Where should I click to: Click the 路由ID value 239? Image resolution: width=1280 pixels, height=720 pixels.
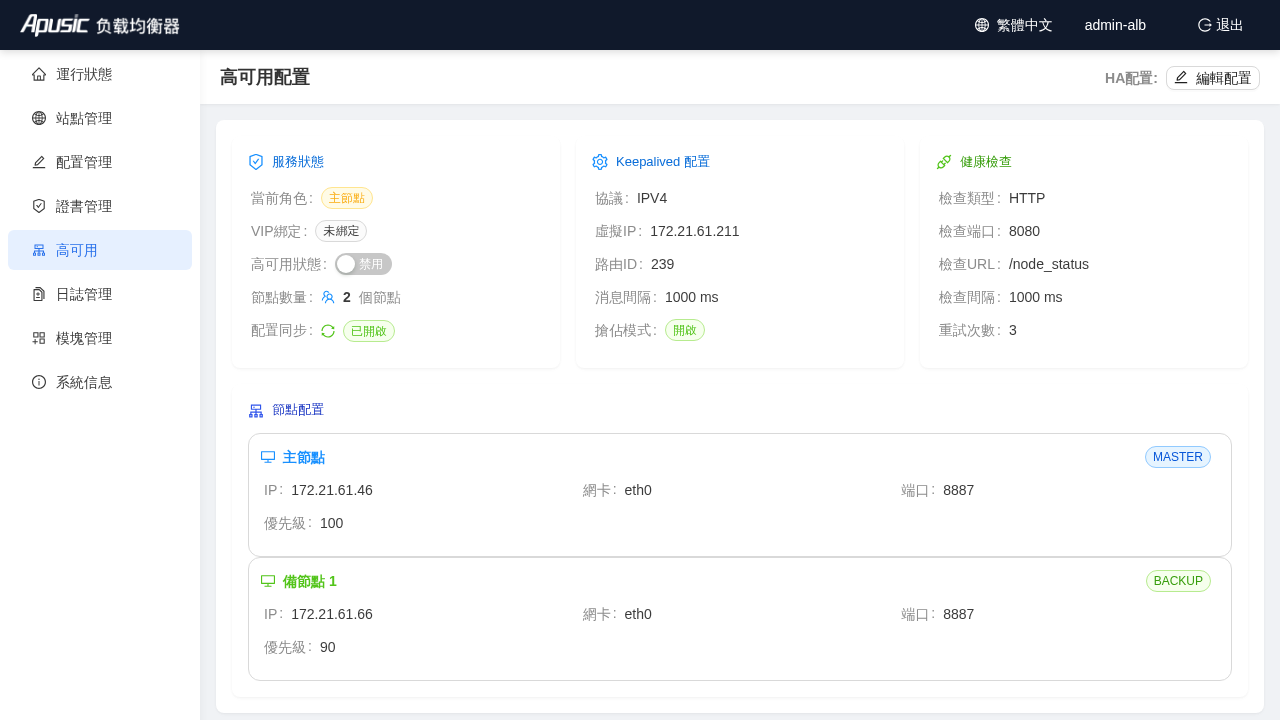(663, 264)
